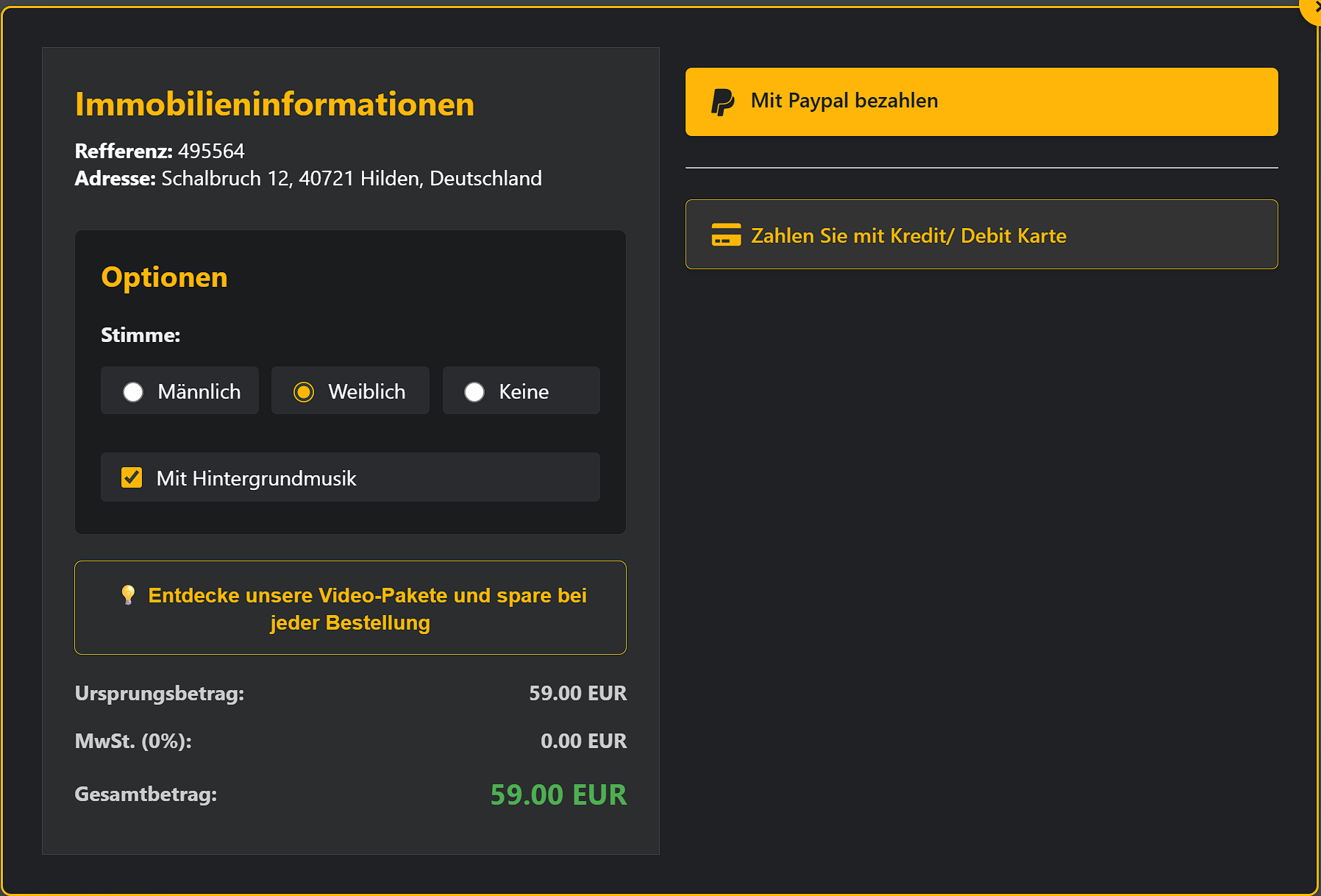Uncheck the Mit Hintergrundmusik checkbox
Viewport: 1321px width, 896px height.
(x=132, y=477)
